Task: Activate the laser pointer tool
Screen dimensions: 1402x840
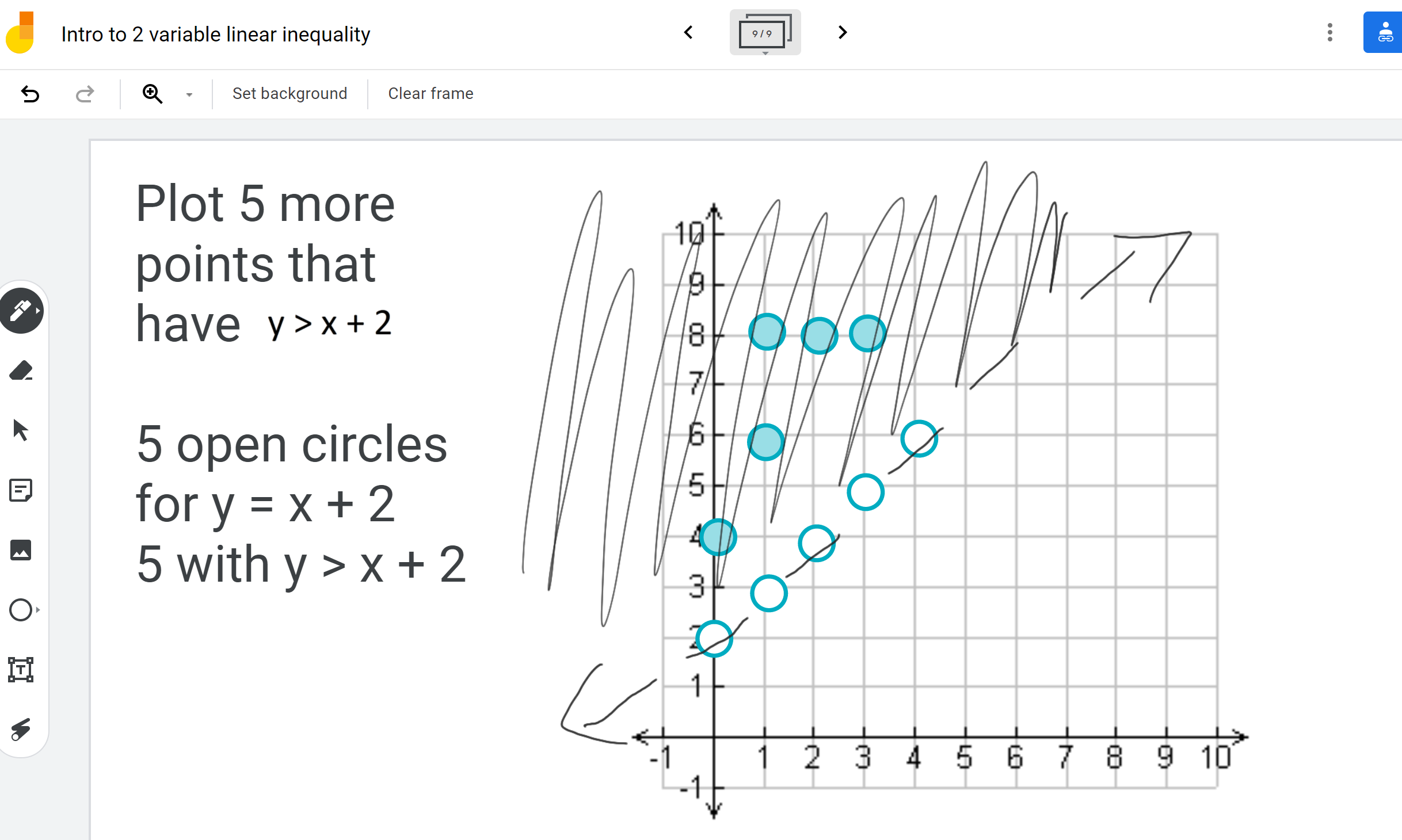Action: click(21, 730)
